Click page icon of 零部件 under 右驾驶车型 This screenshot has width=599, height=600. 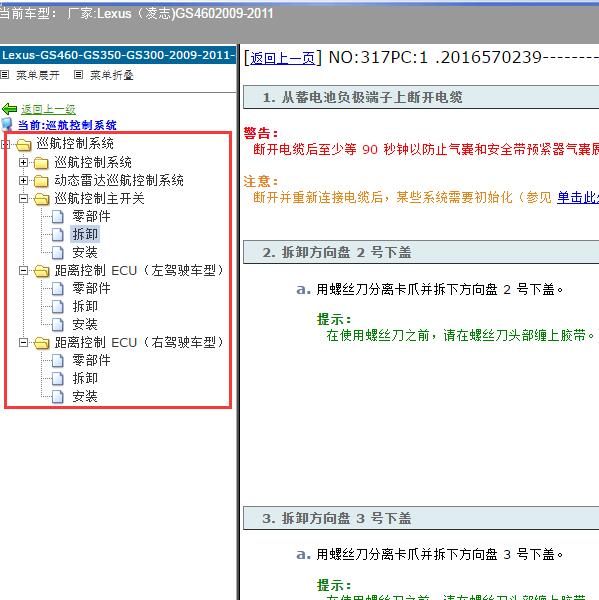tap(58, 360)
